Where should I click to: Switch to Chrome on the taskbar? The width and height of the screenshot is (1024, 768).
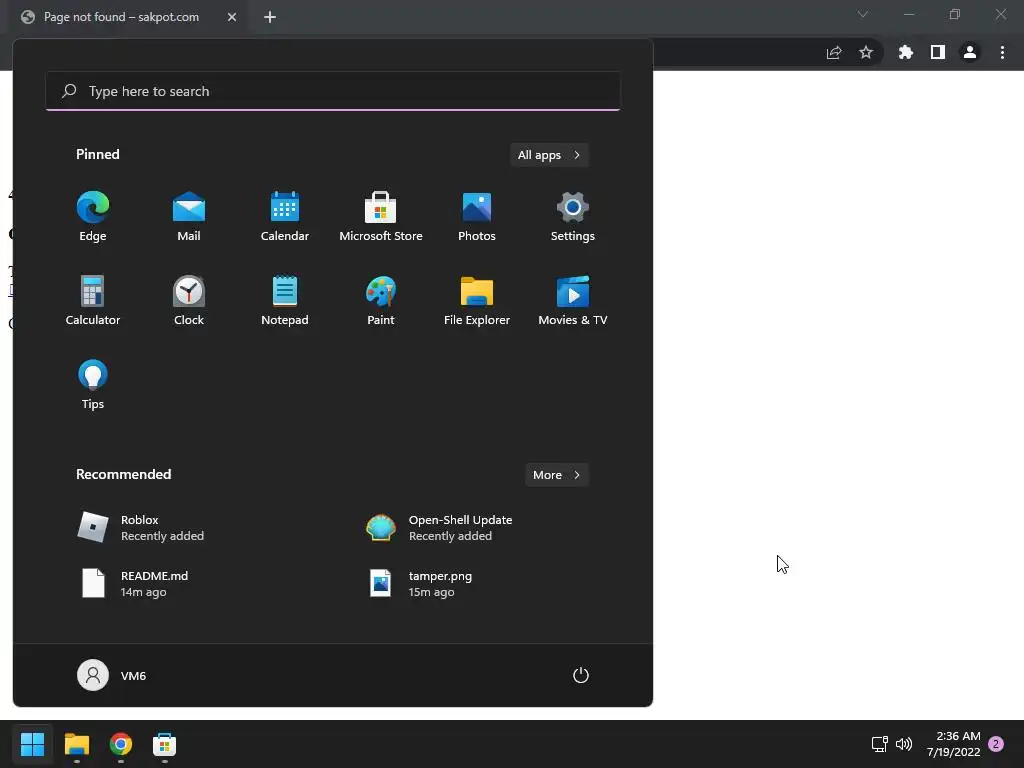pos(121,744)
